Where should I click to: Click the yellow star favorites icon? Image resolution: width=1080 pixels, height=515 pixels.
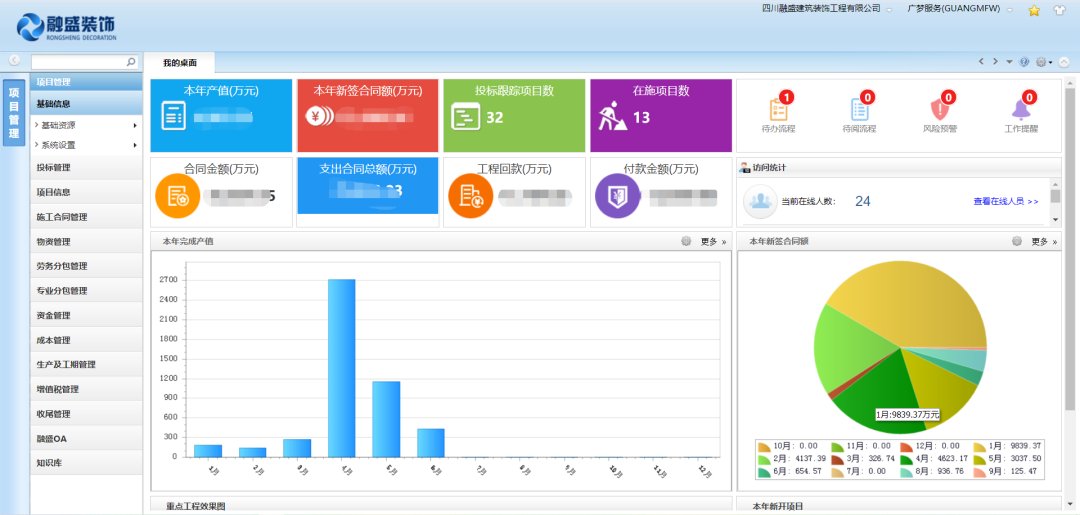point(1033,10)
